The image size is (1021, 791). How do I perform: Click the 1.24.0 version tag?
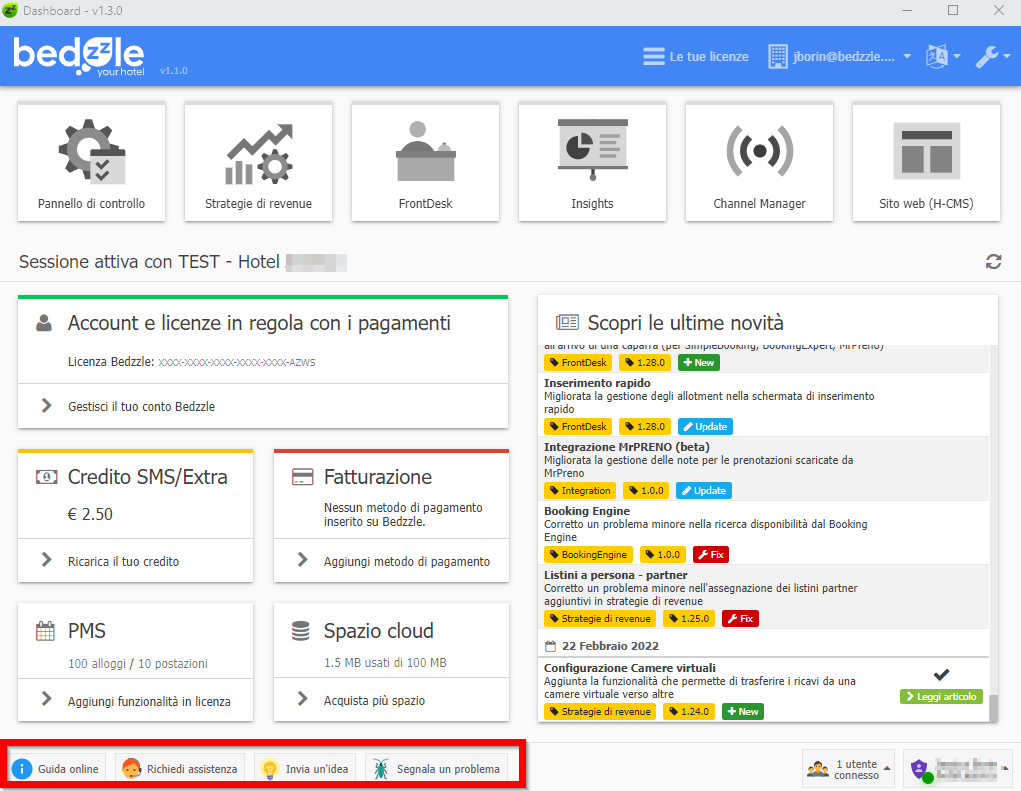pyautogui.click(x=689, y=712)
